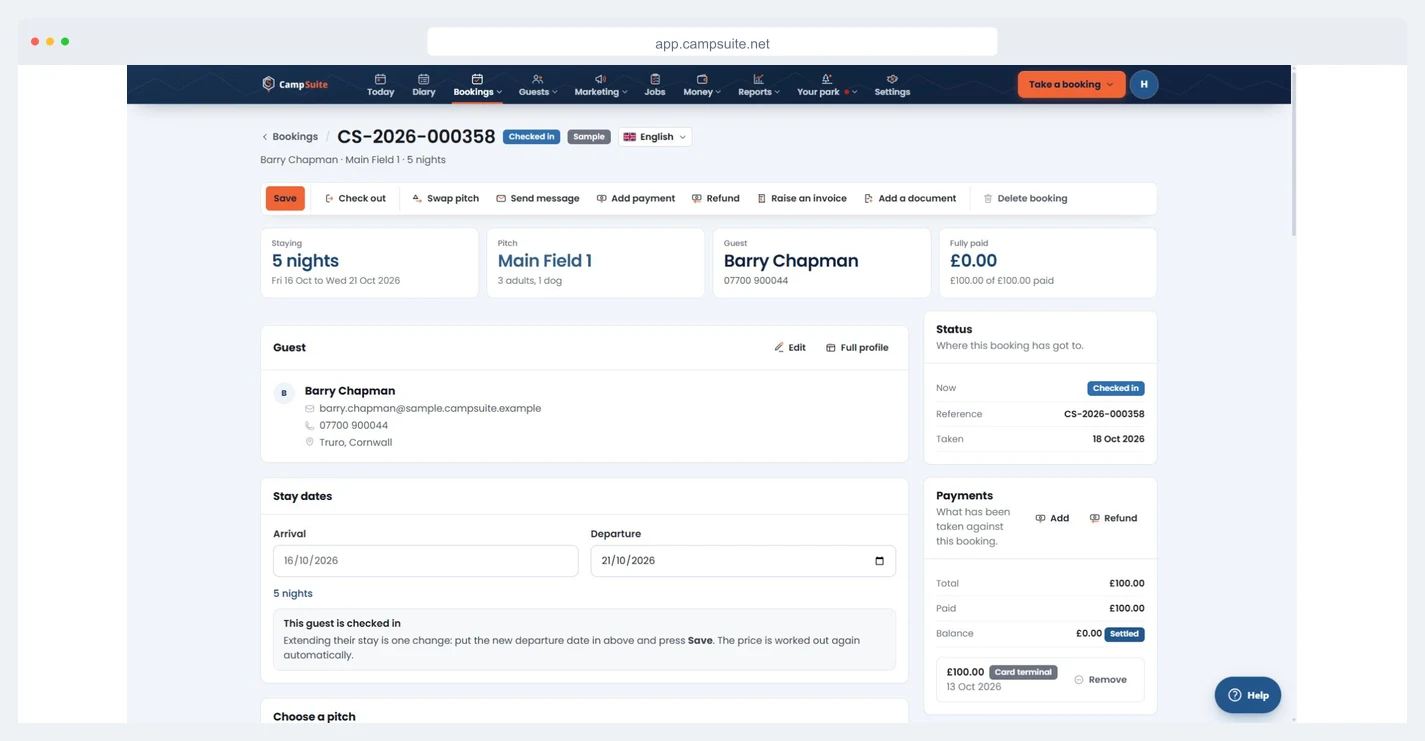
Task: Click the Settled balance badge
Action: coord(1125,634)
